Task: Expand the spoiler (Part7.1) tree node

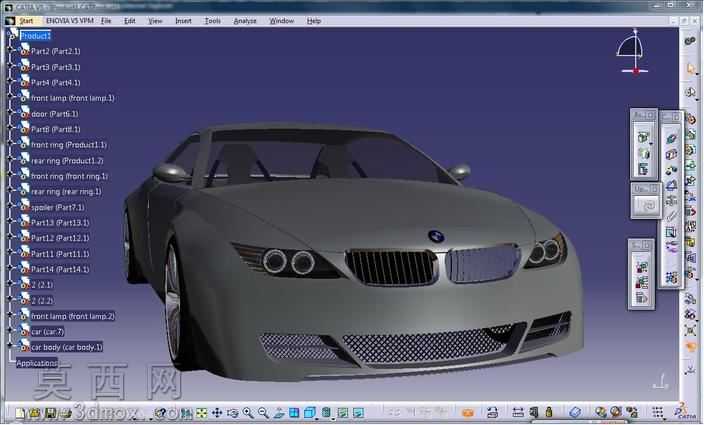Action: coord(11,206)
